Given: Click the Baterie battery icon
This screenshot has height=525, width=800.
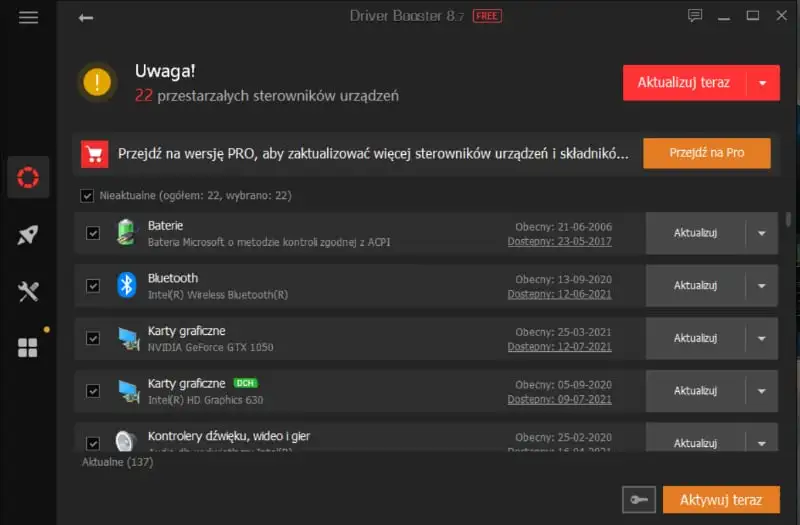Looking at the screenshot, I should click(126, 233).
